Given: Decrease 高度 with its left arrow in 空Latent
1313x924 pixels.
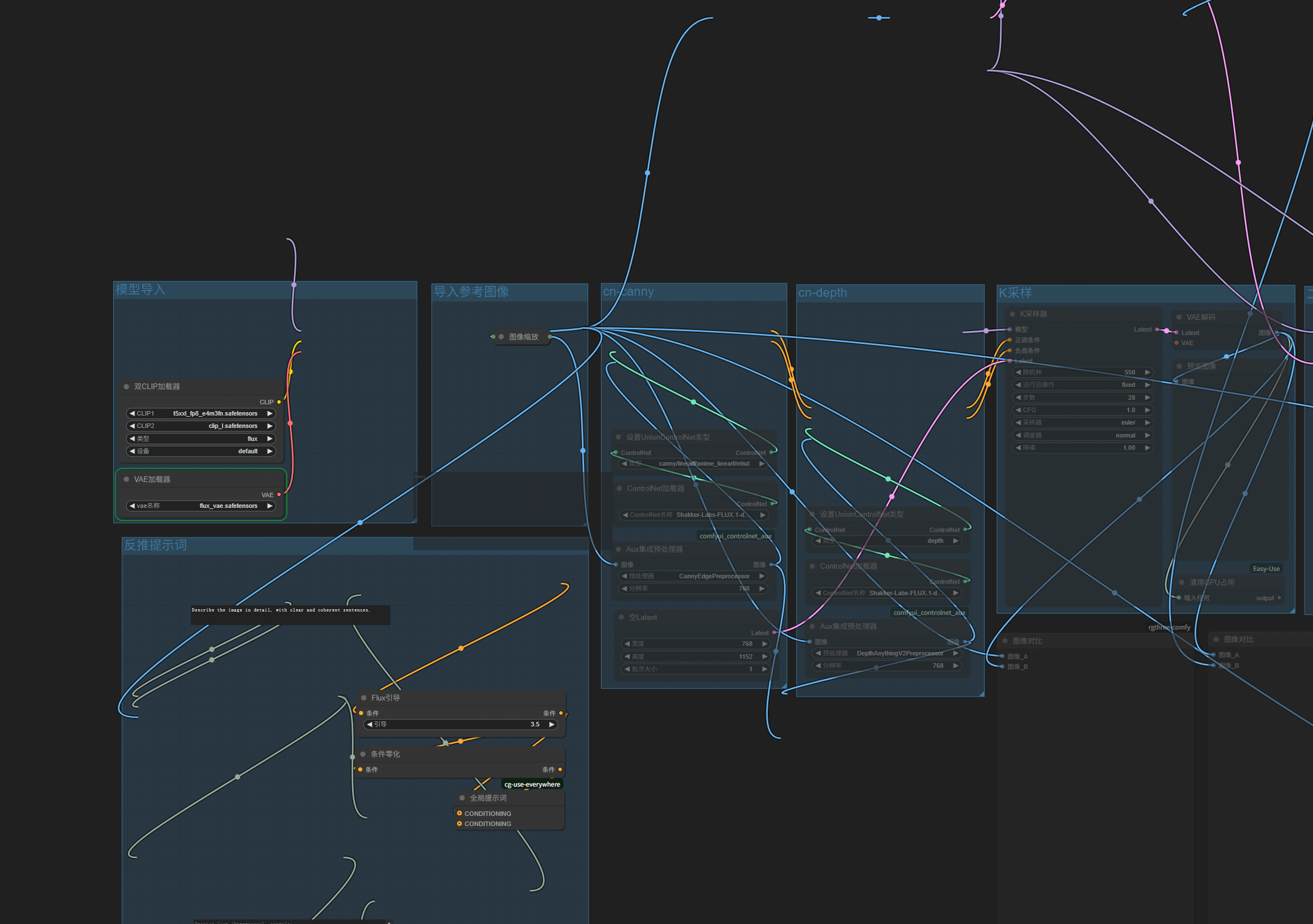Looking at the screenshot, I should pos(627,657).
